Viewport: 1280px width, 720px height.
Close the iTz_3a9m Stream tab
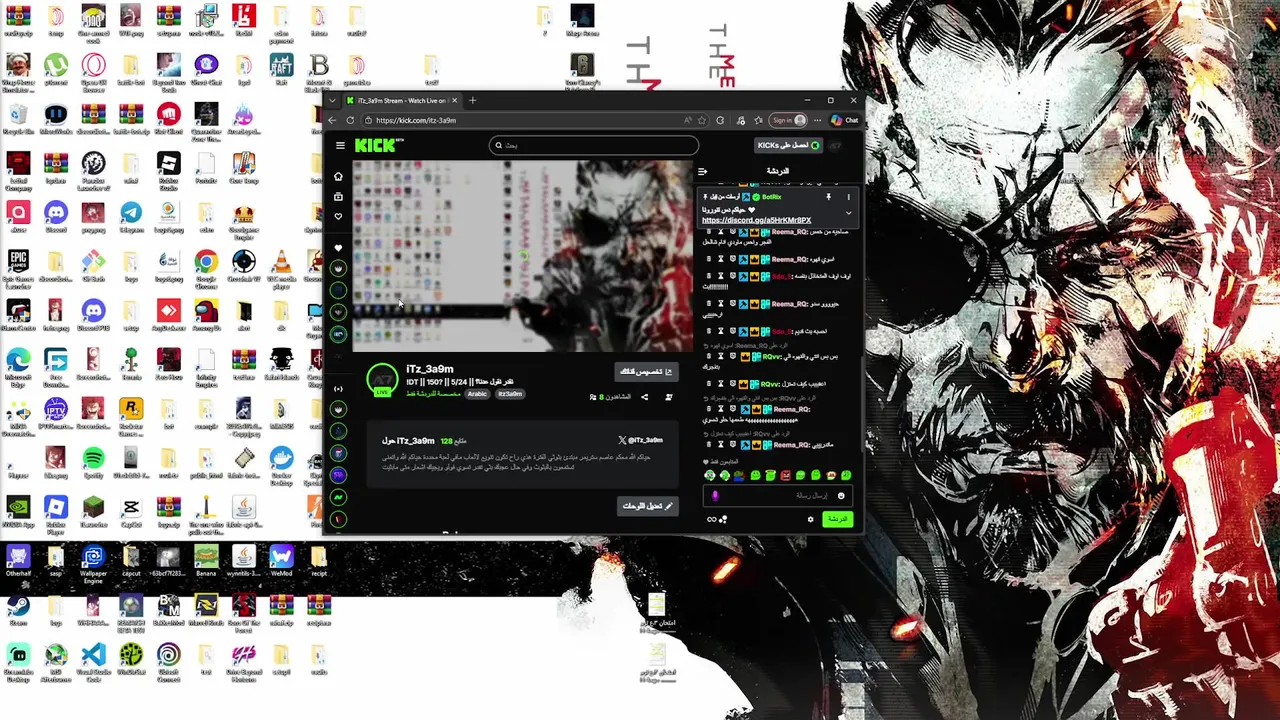[455, 100]
